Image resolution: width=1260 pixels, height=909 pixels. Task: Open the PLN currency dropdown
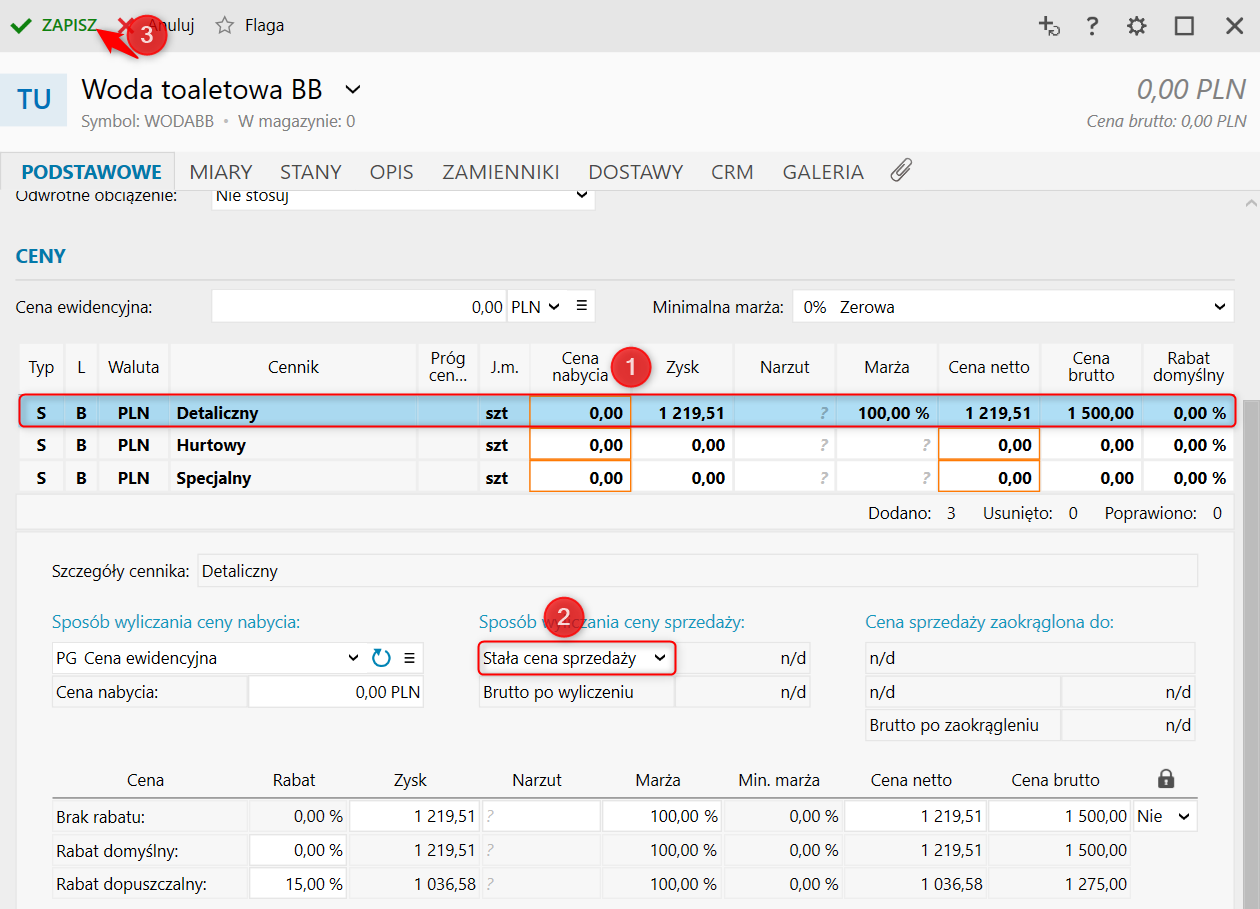click(x=537, y=307)
